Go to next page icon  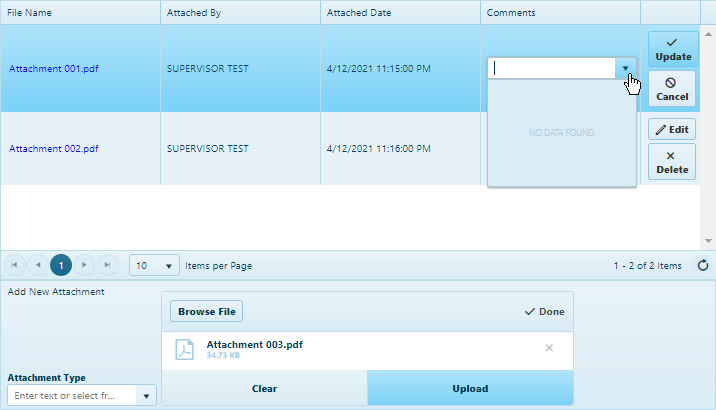84,265
